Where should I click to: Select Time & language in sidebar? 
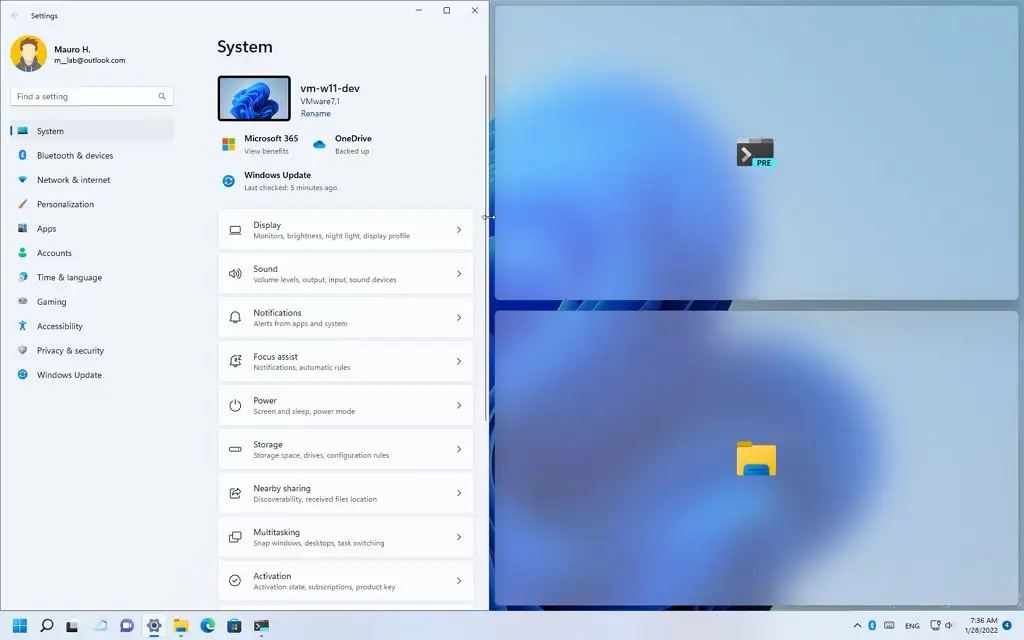pyautogui.click(x=69, y=278)
